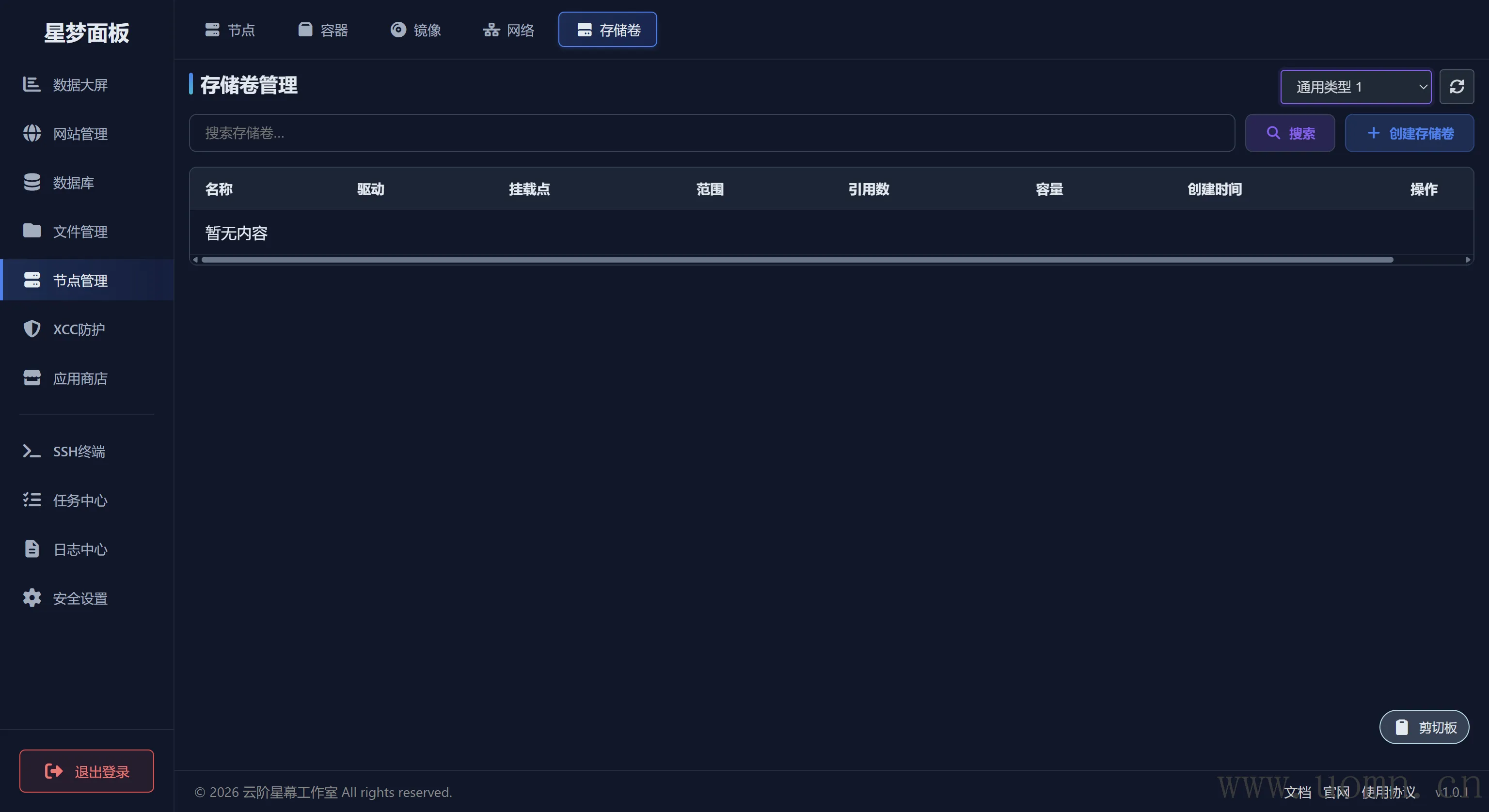Focus the 搜索存储卷 search field
1489x812 pixels.
[711, 134]
